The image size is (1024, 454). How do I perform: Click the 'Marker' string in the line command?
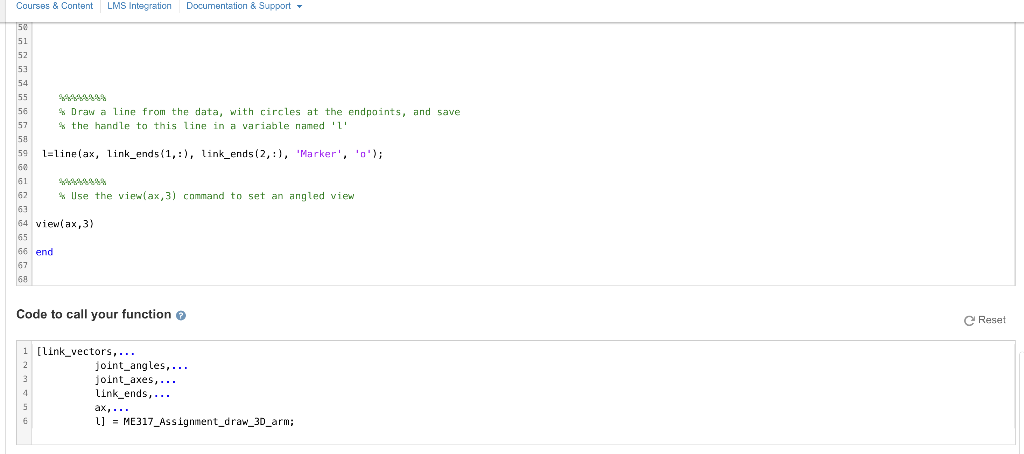click(319, 154)
